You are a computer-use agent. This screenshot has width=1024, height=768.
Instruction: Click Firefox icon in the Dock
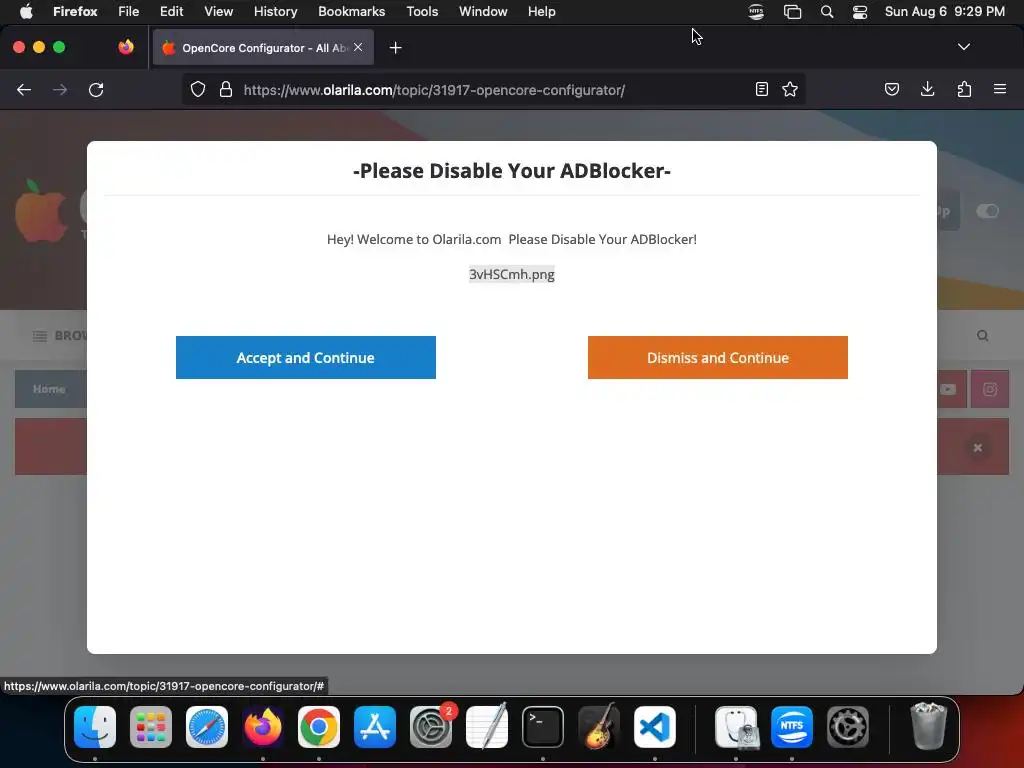[x=263, y=727]
